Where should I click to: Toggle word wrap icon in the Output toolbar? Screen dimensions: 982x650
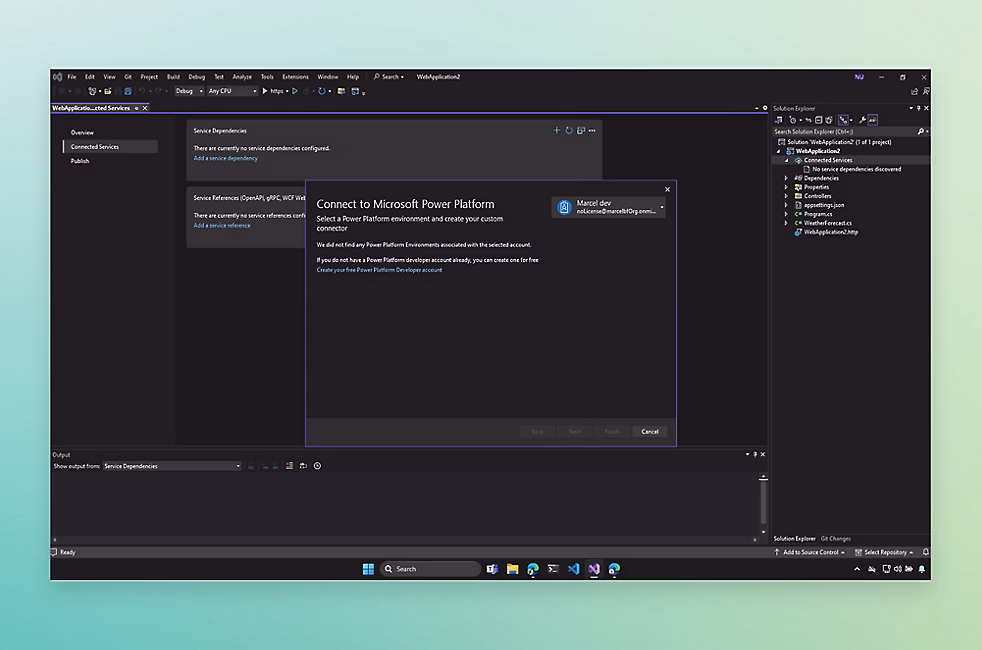[303, 465]
